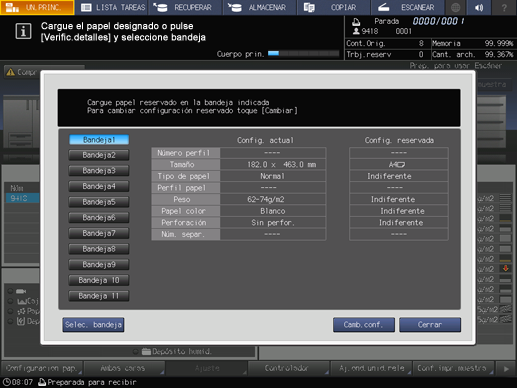Open the ALMACENAR tab

pyautogui.click(x=259, y=7)
